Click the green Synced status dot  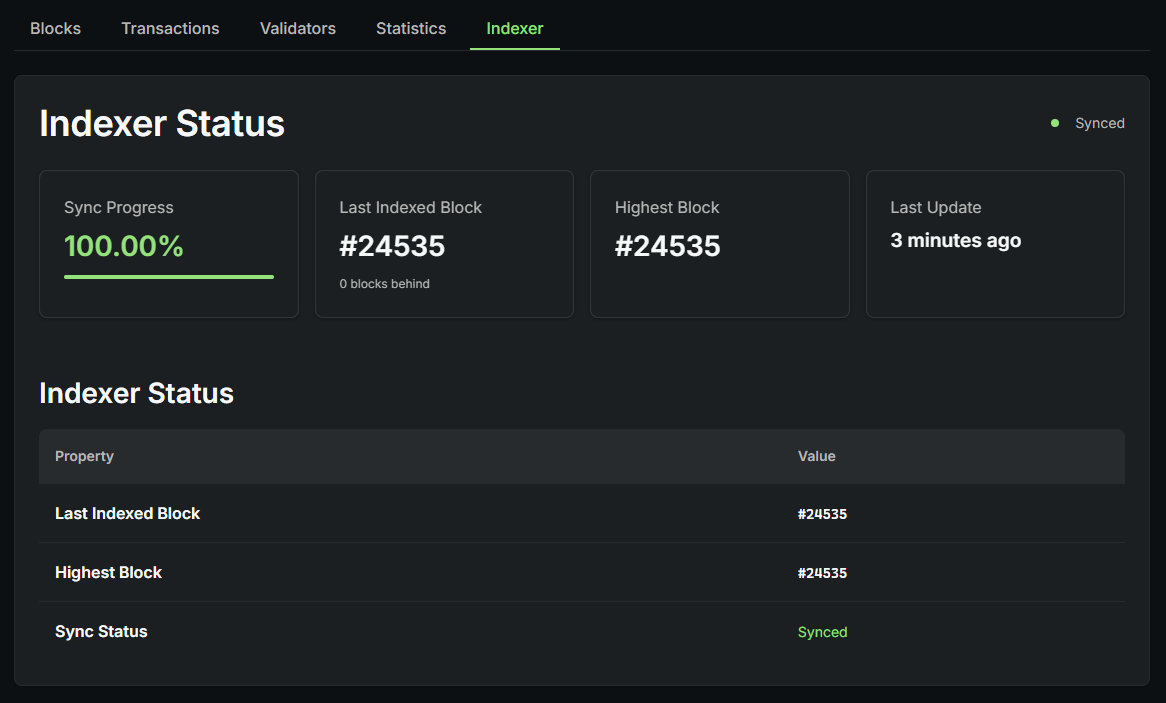click(1055, 123)
